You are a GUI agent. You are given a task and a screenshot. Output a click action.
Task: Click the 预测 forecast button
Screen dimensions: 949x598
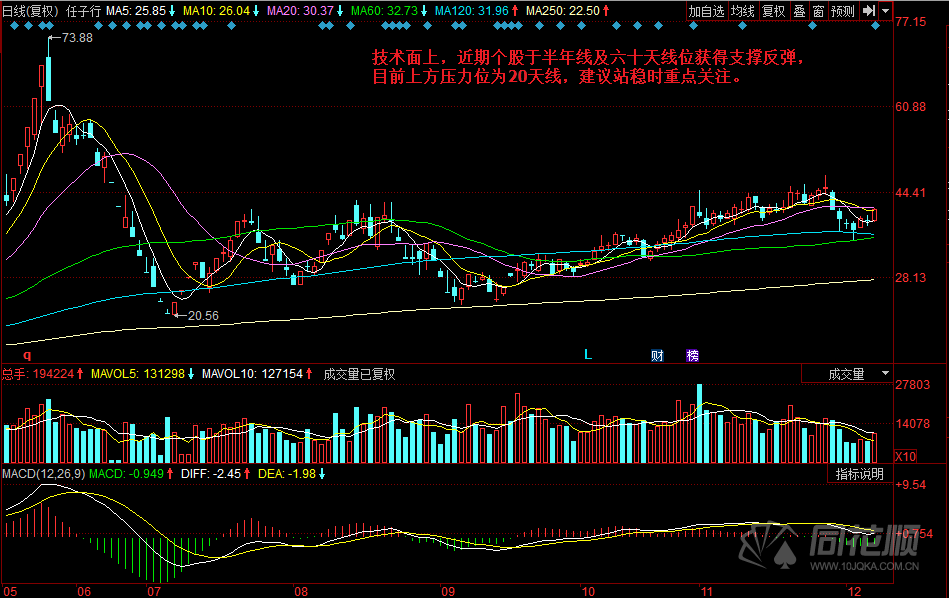coord(843,11)
